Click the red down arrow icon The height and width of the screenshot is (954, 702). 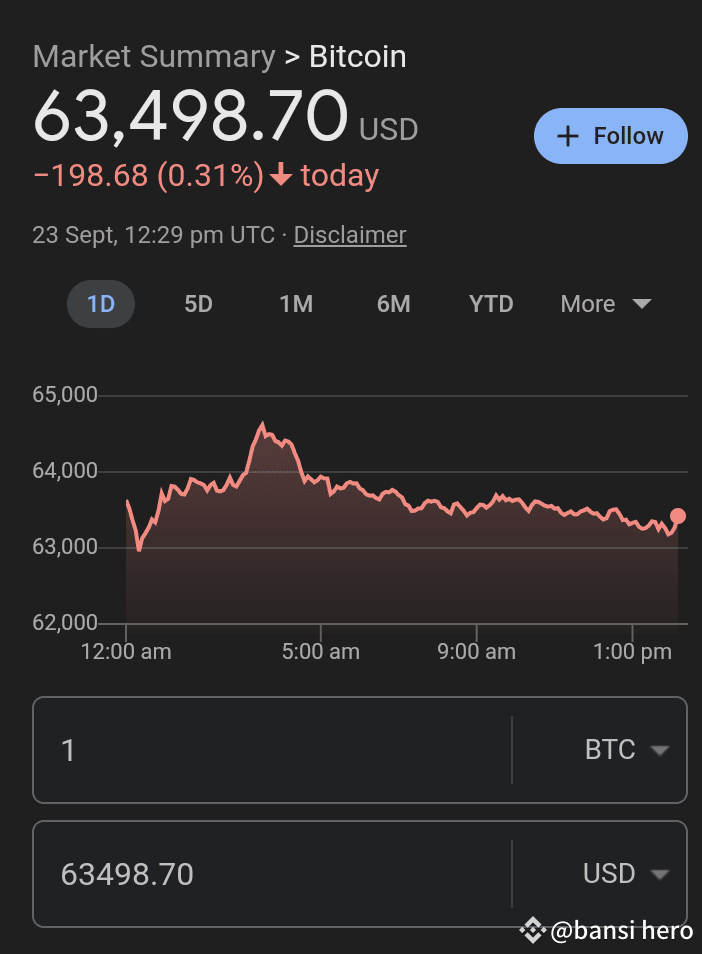tap(281, 177)
